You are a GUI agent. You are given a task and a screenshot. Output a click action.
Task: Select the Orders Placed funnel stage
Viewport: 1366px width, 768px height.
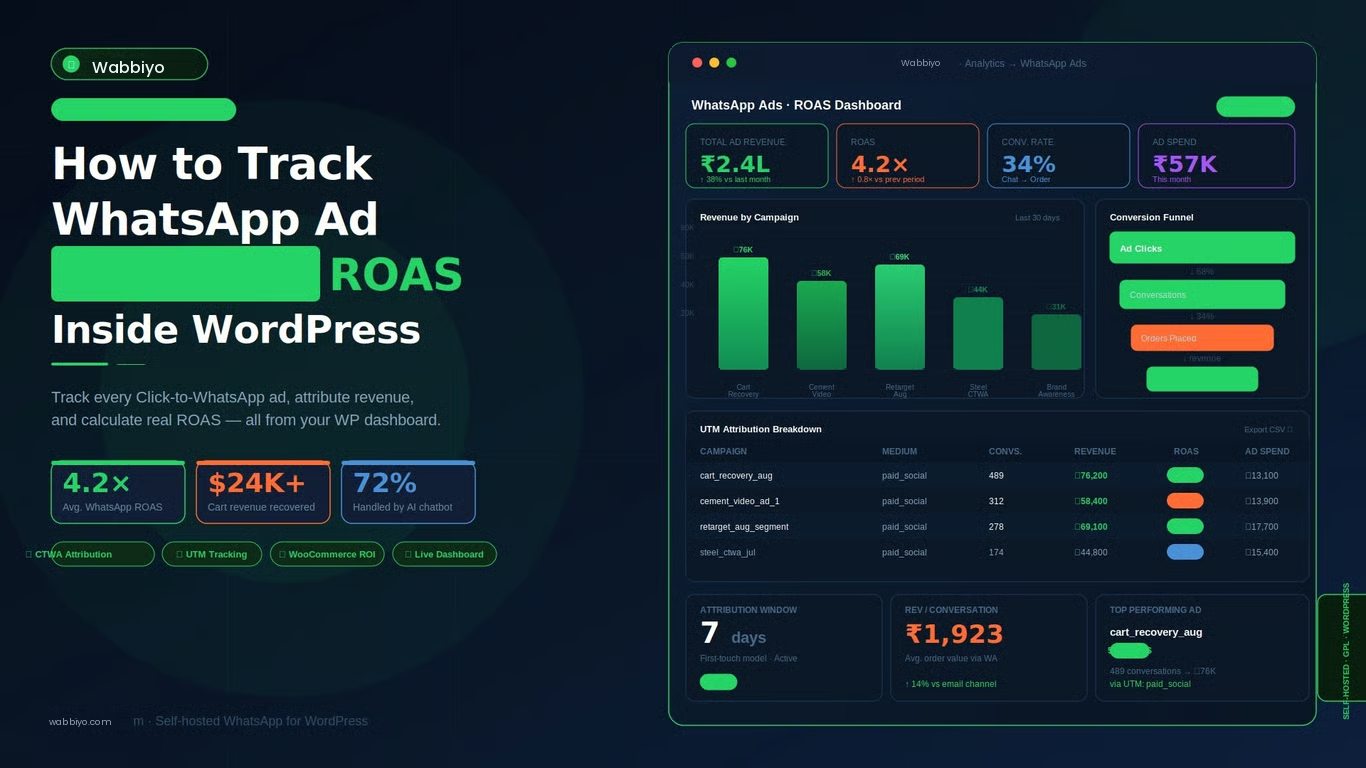click(1202, 338)
